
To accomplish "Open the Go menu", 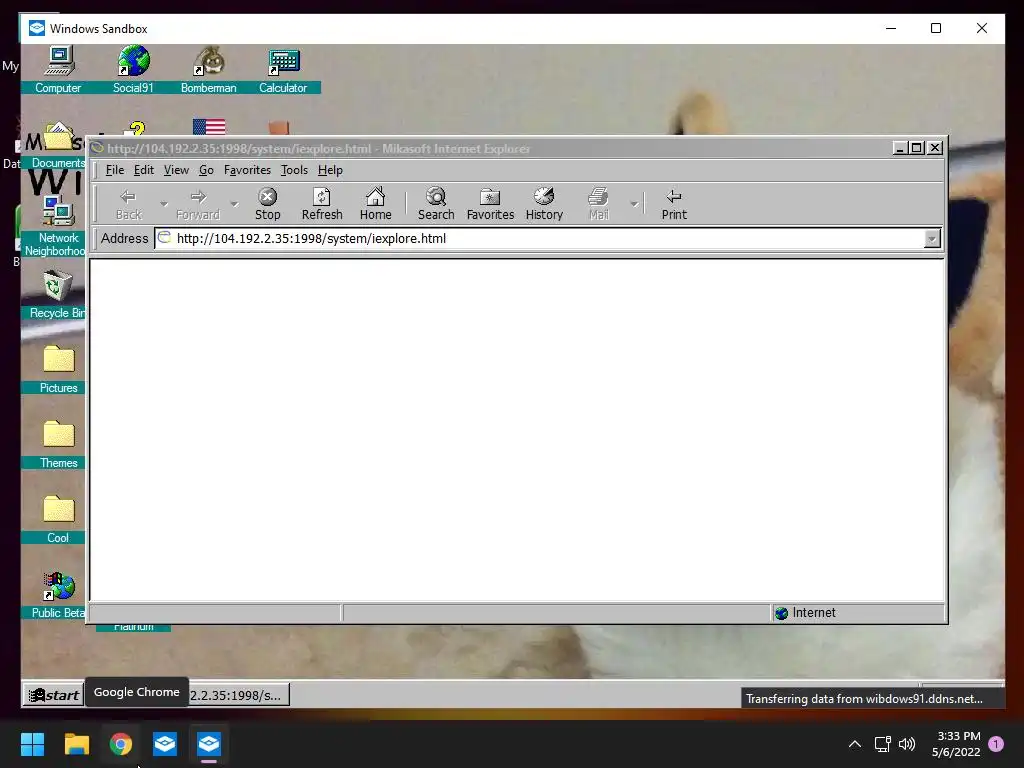I will (206, 170).
